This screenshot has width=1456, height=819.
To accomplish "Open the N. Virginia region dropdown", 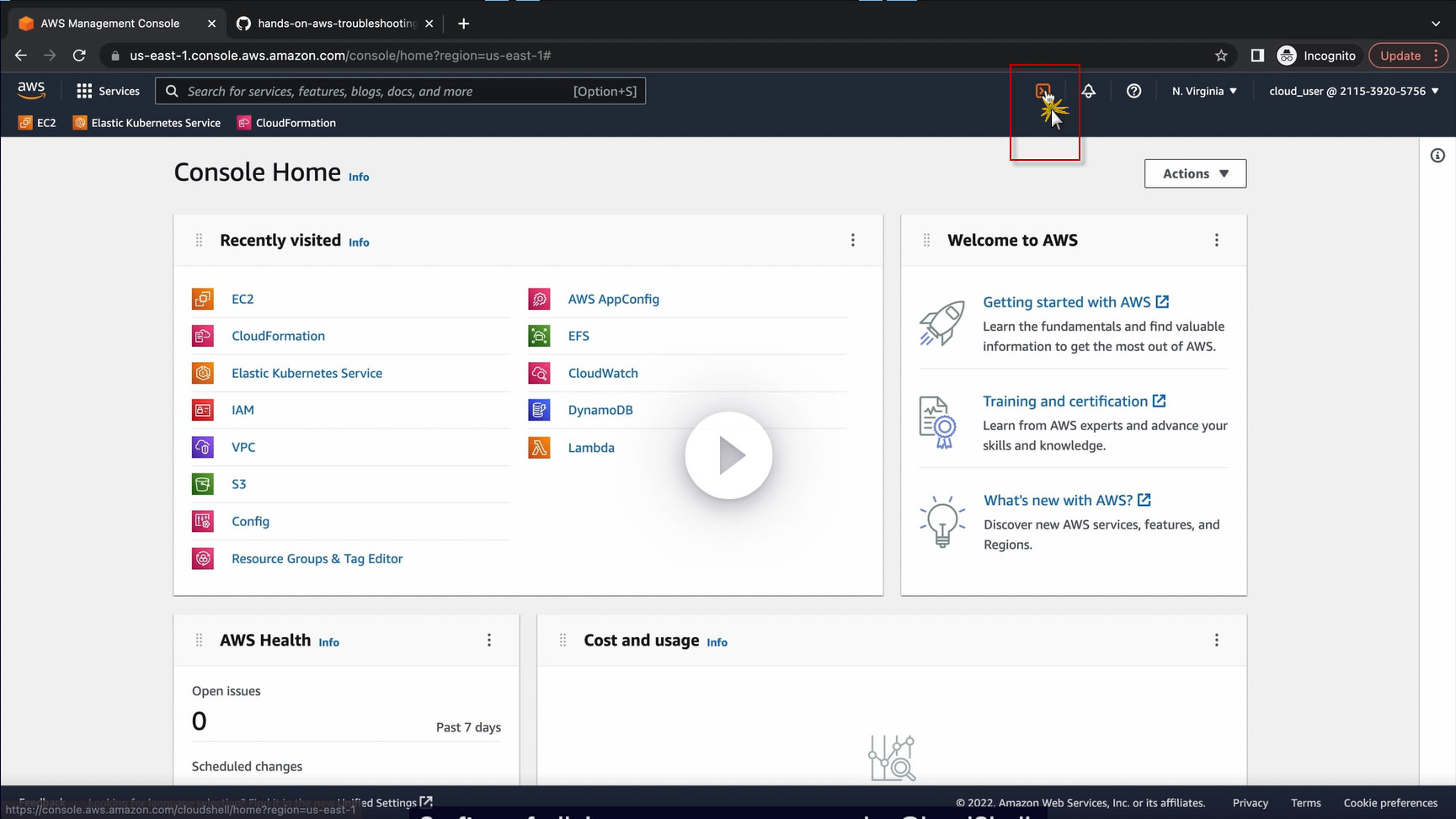I will [1204, 91].
